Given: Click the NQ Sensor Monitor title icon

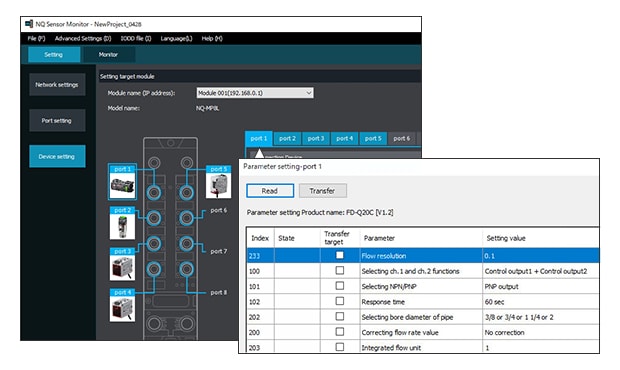Looking at the screenshot, I should coord(29,24).
